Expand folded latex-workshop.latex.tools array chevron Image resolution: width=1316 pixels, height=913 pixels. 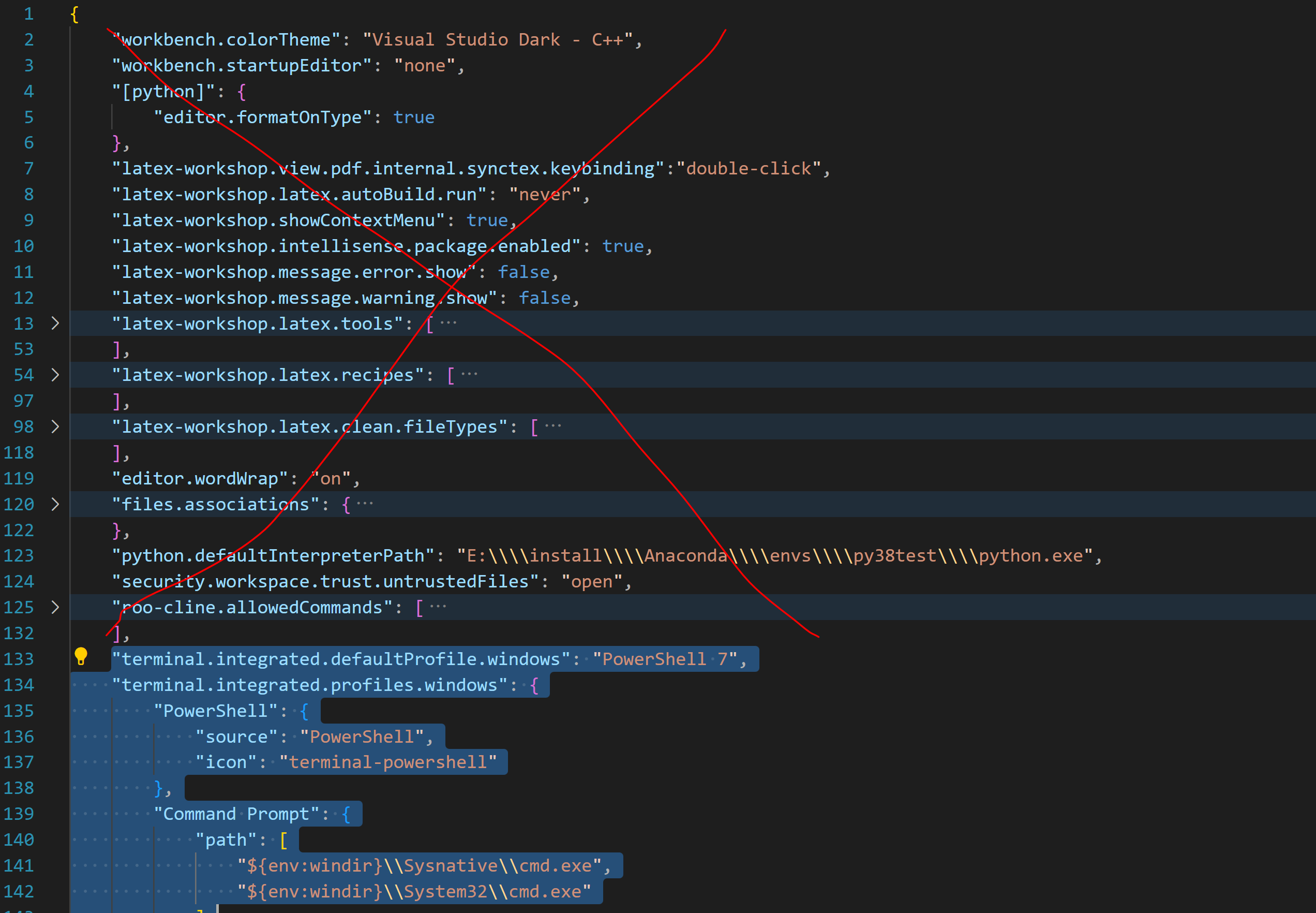tap(55, 323)
